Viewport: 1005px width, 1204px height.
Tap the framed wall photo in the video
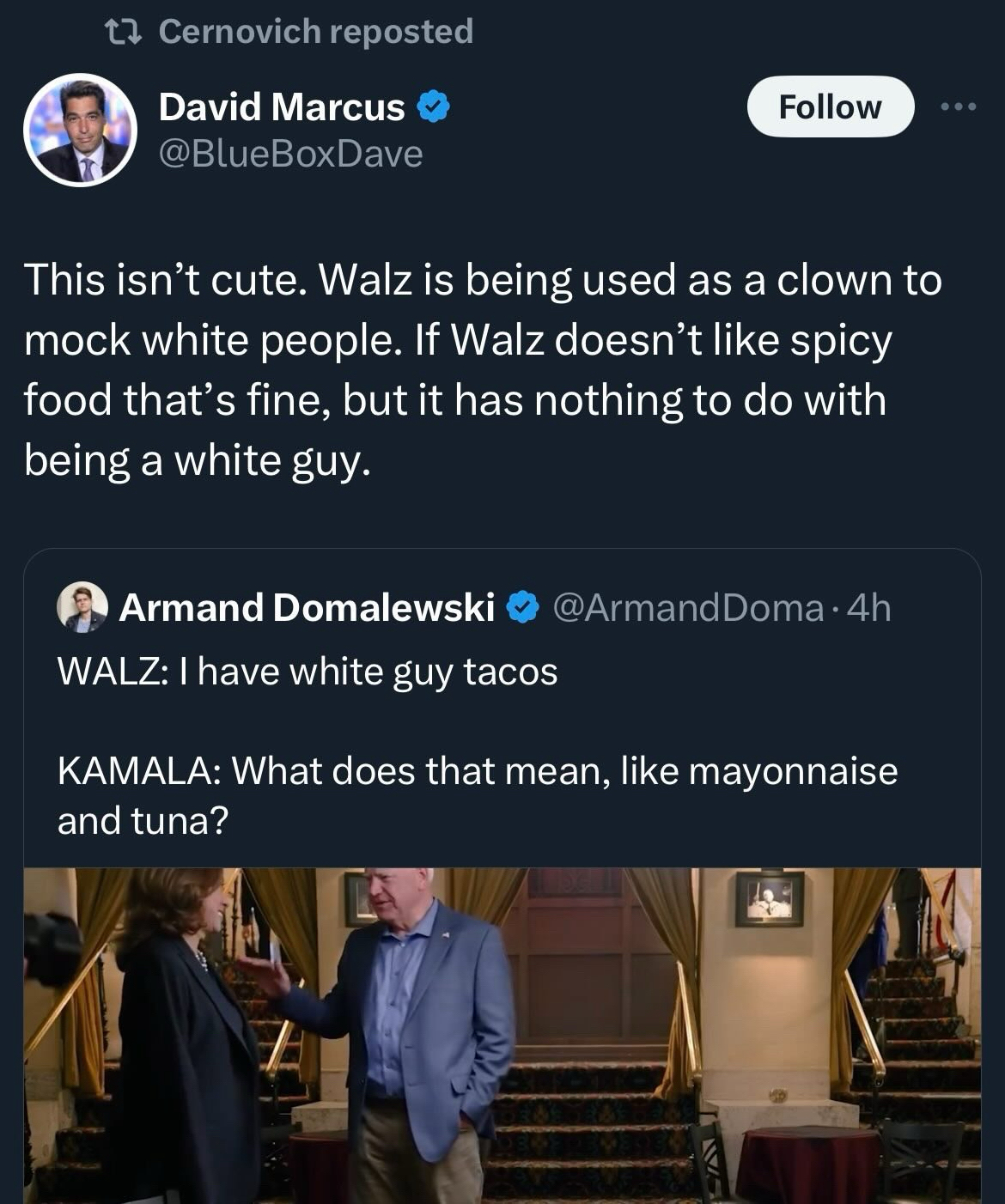pyautogui.click(x=769, y=898)
